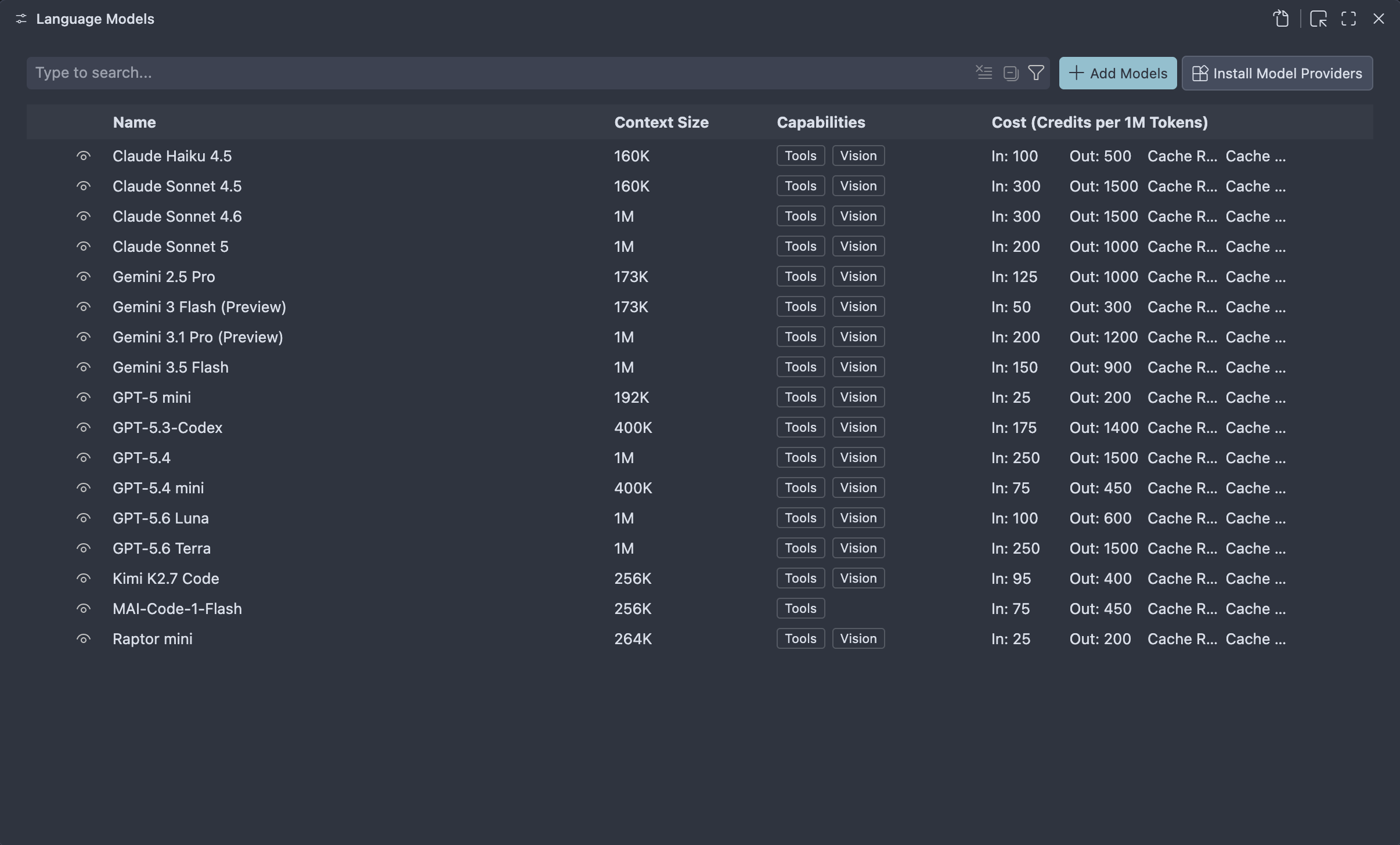1400x845 pixels.
Task: Close the Language Models panel
Action: 1379,19
